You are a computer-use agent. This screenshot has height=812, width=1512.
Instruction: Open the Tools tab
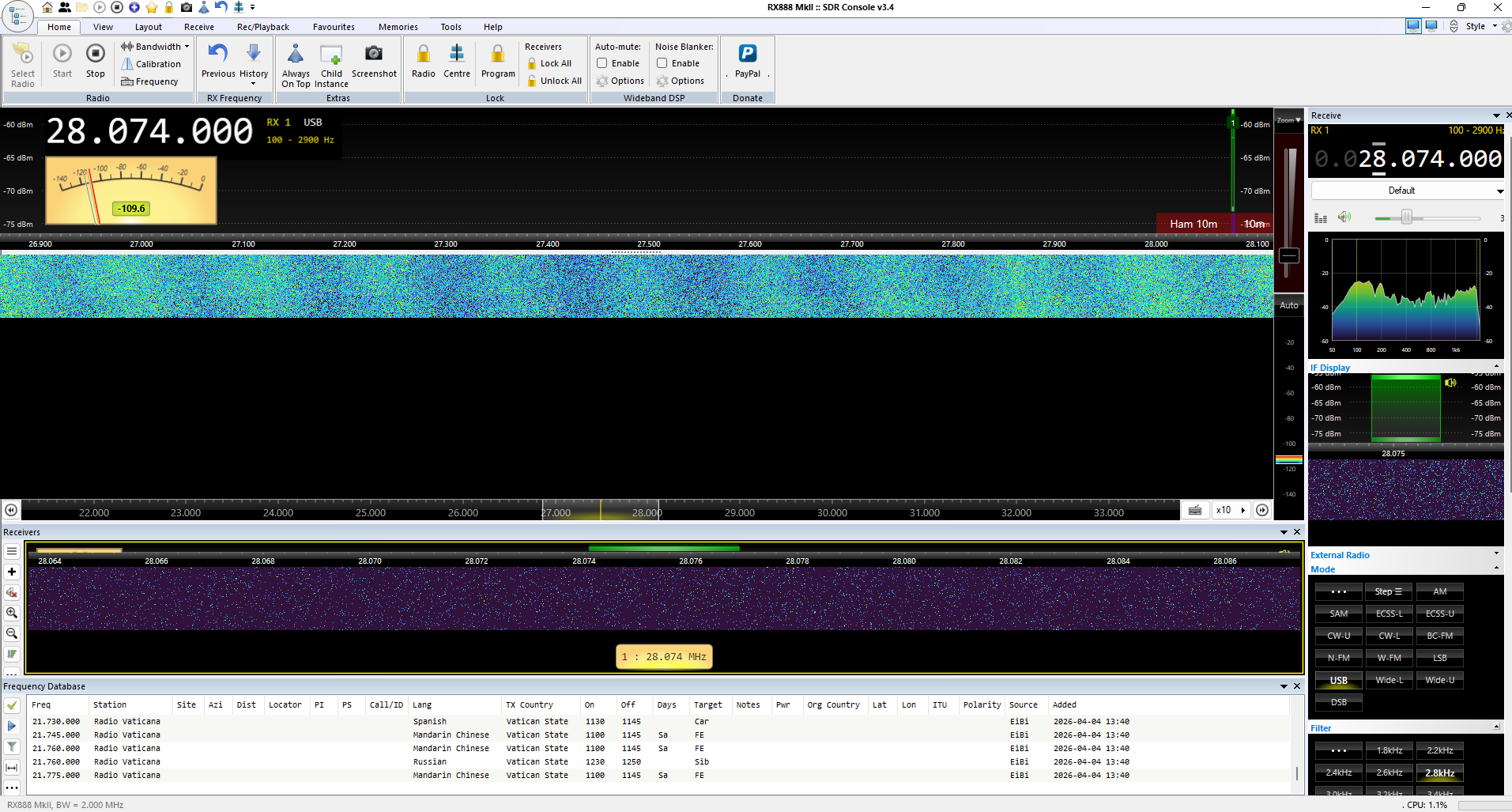(451, 27)
